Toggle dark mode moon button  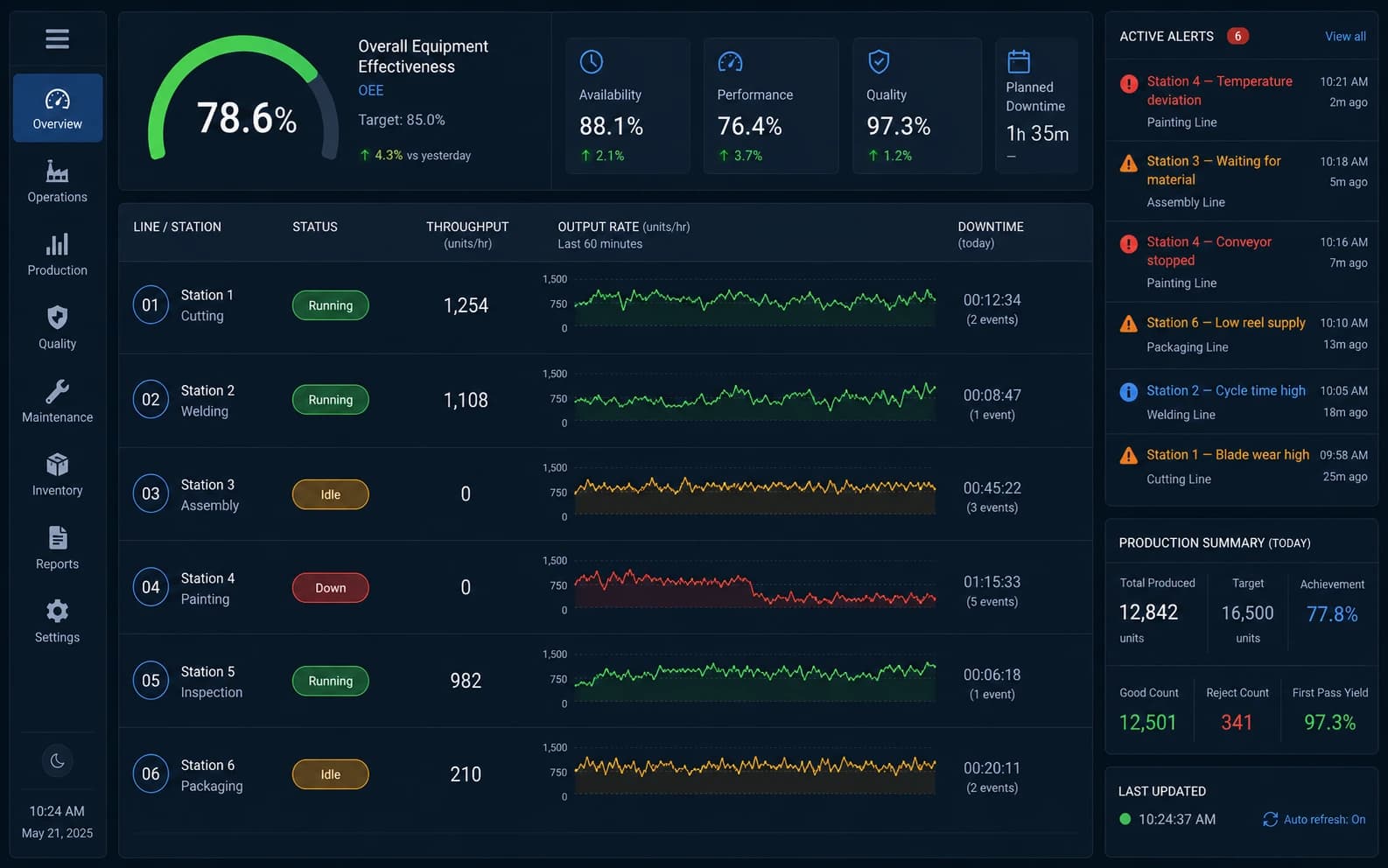pyautogui.click(x=58, y=760)
